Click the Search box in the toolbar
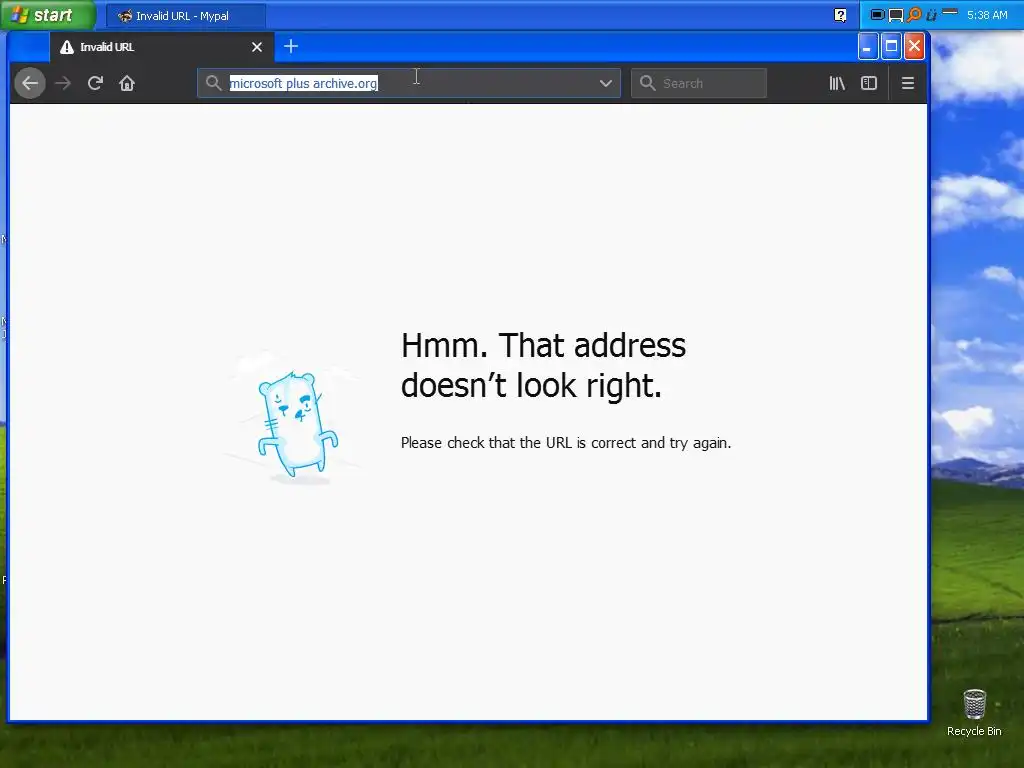The height and width of the screenshot is (768, 1024). coord(699,84)
